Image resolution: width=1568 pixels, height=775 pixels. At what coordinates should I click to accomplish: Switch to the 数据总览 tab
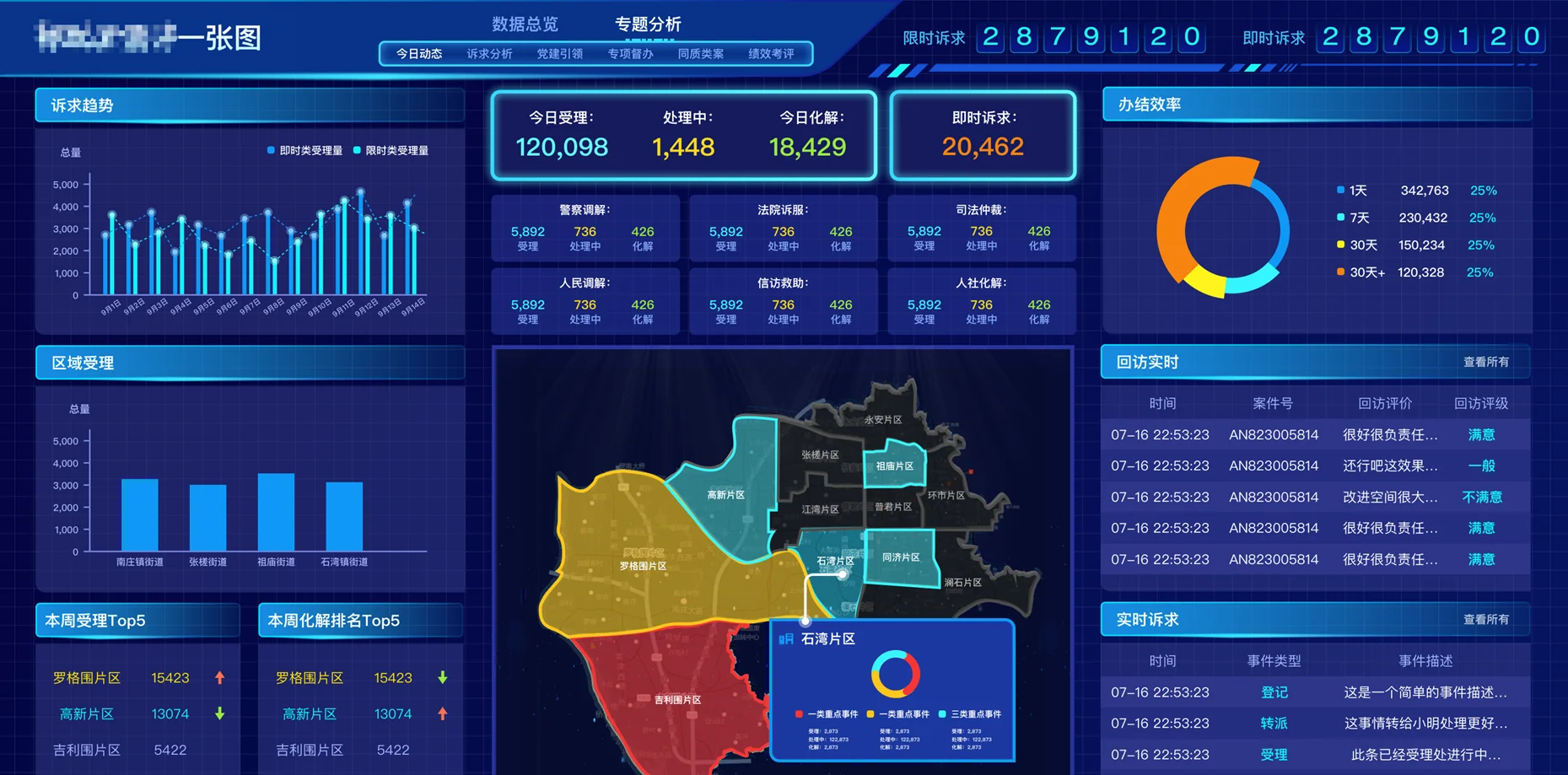point(523,24)
